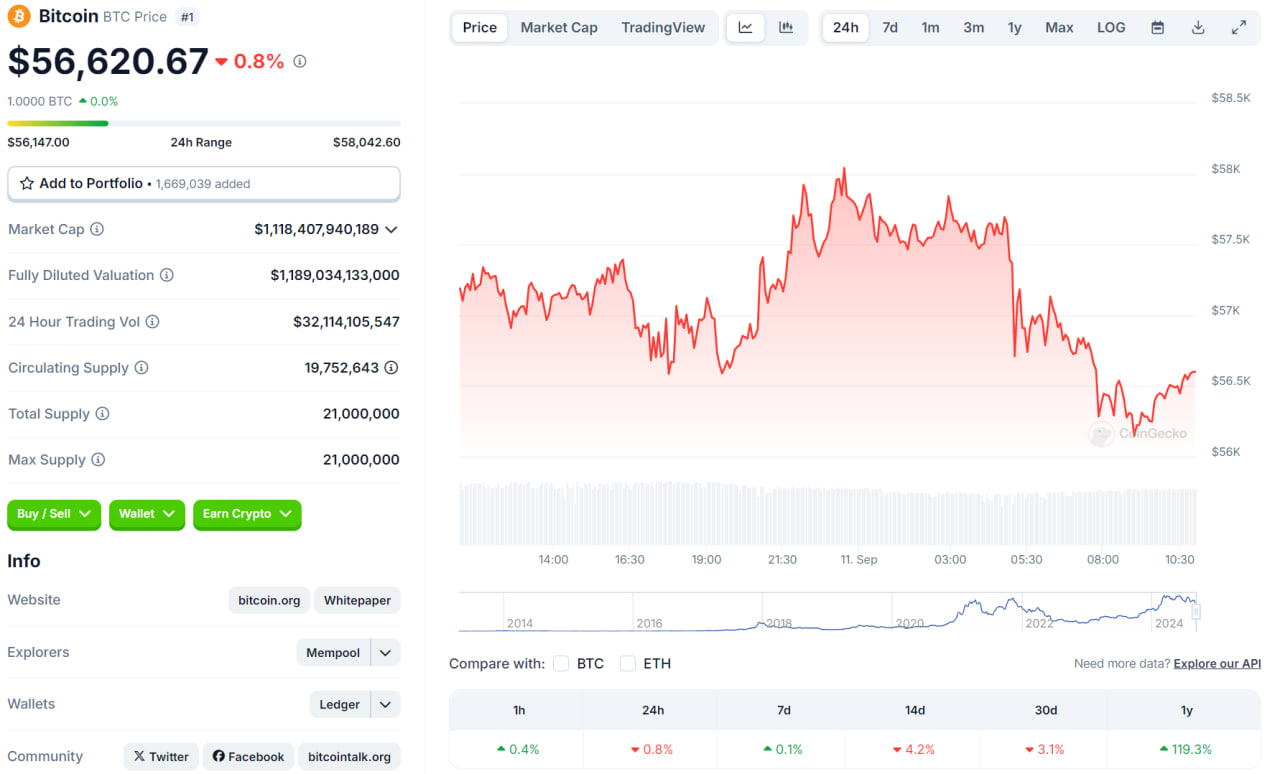The width and height of the screenshot is (1280, 774).
Task: Click 24 Hour Trading Vol info icon
Action: tap(152, 322)
